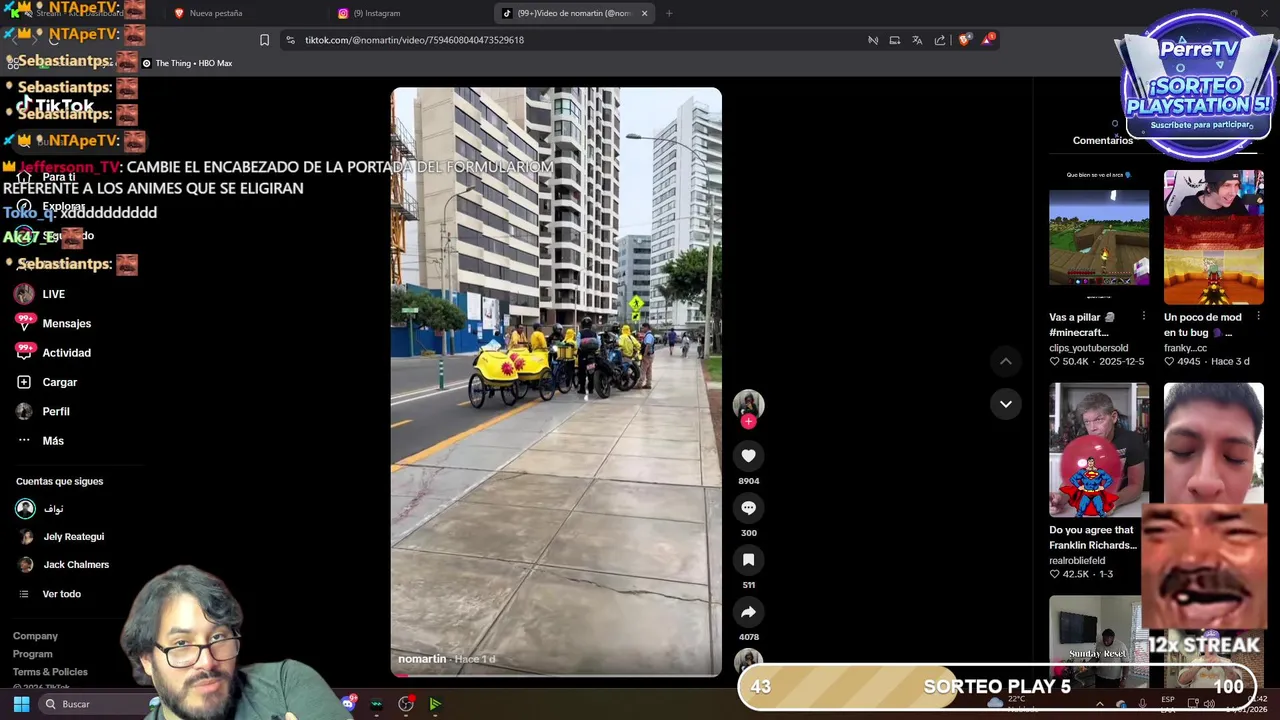Click inside the playing TikTok video
Viewport: 1280px width, 720px height.
(x=556, y=380)
